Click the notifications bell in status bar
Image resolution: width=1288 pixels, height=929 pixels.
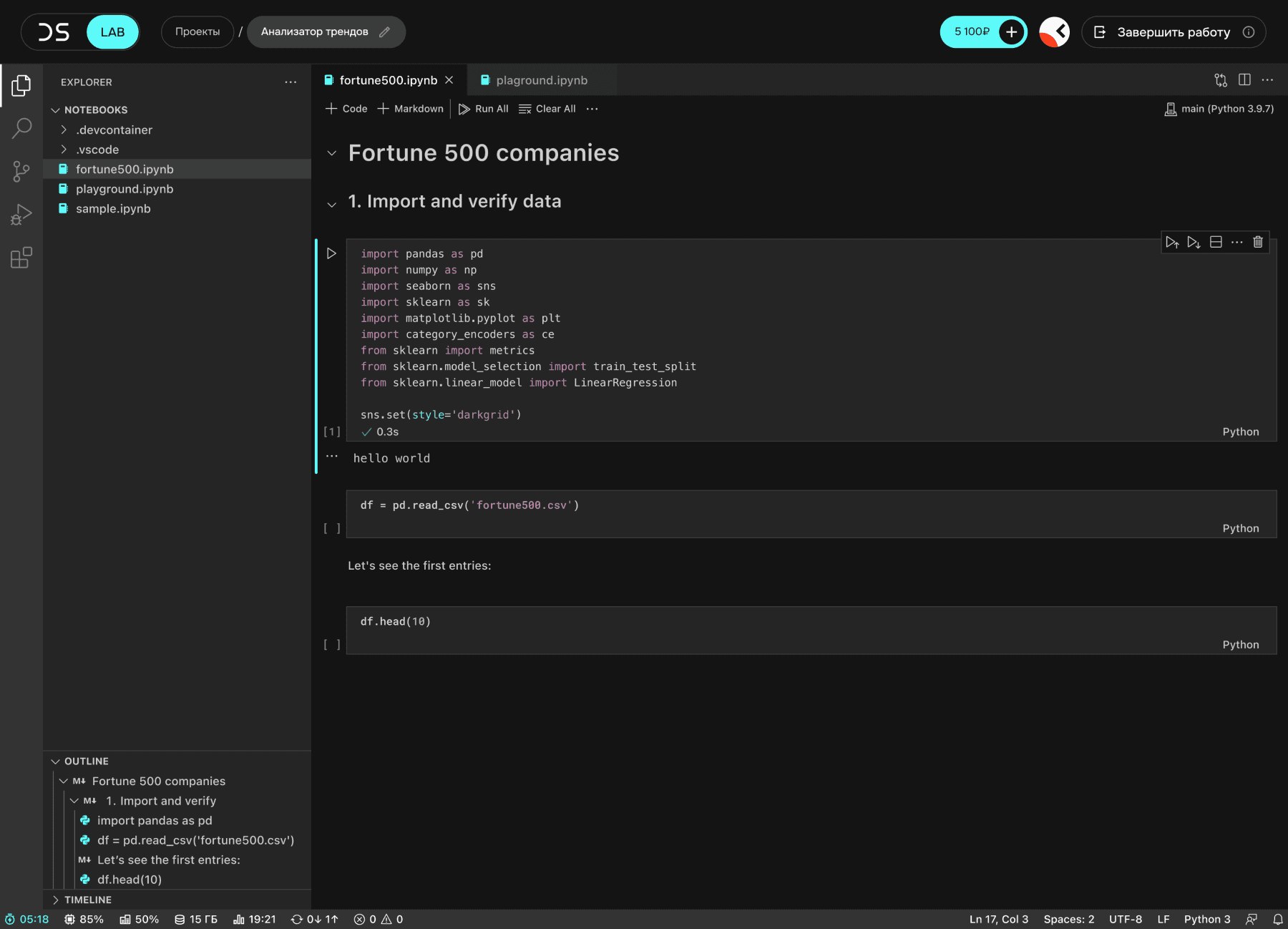(1277, 919)
